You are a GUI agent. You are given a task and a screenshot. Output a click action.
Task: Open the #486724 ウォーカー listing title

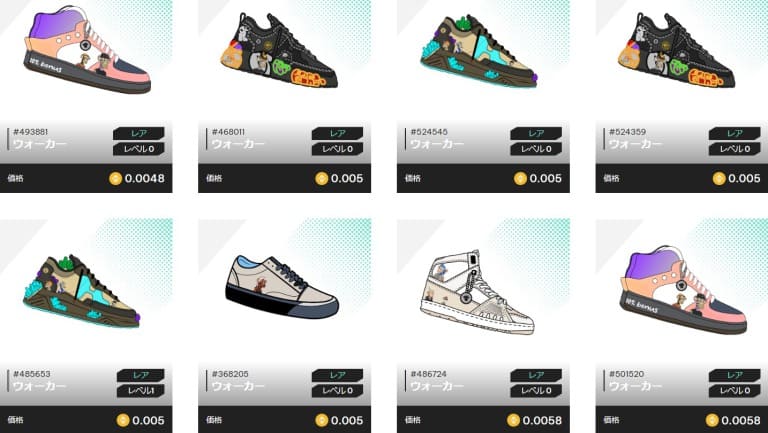436,386
